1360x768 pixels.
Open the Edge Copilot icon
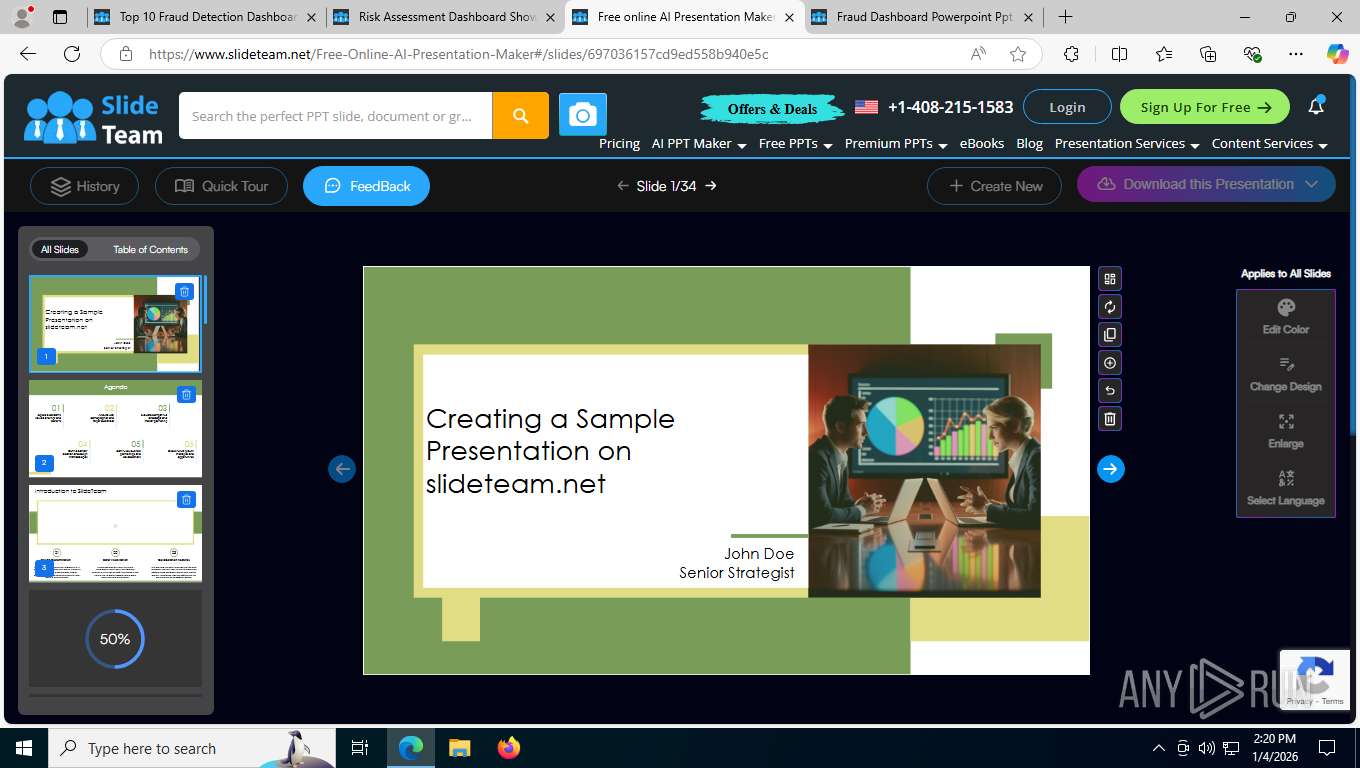click(1337, 54)
